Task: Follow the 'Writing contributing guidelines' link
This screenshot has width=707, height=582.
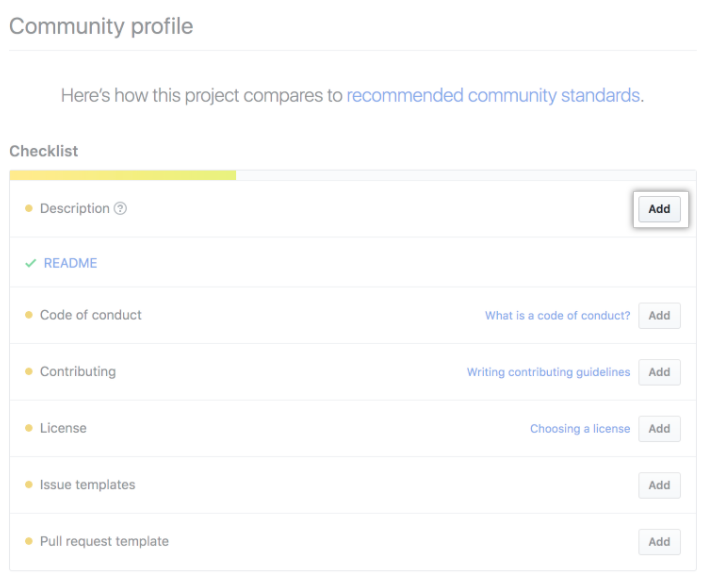Action: click(548, 372)
